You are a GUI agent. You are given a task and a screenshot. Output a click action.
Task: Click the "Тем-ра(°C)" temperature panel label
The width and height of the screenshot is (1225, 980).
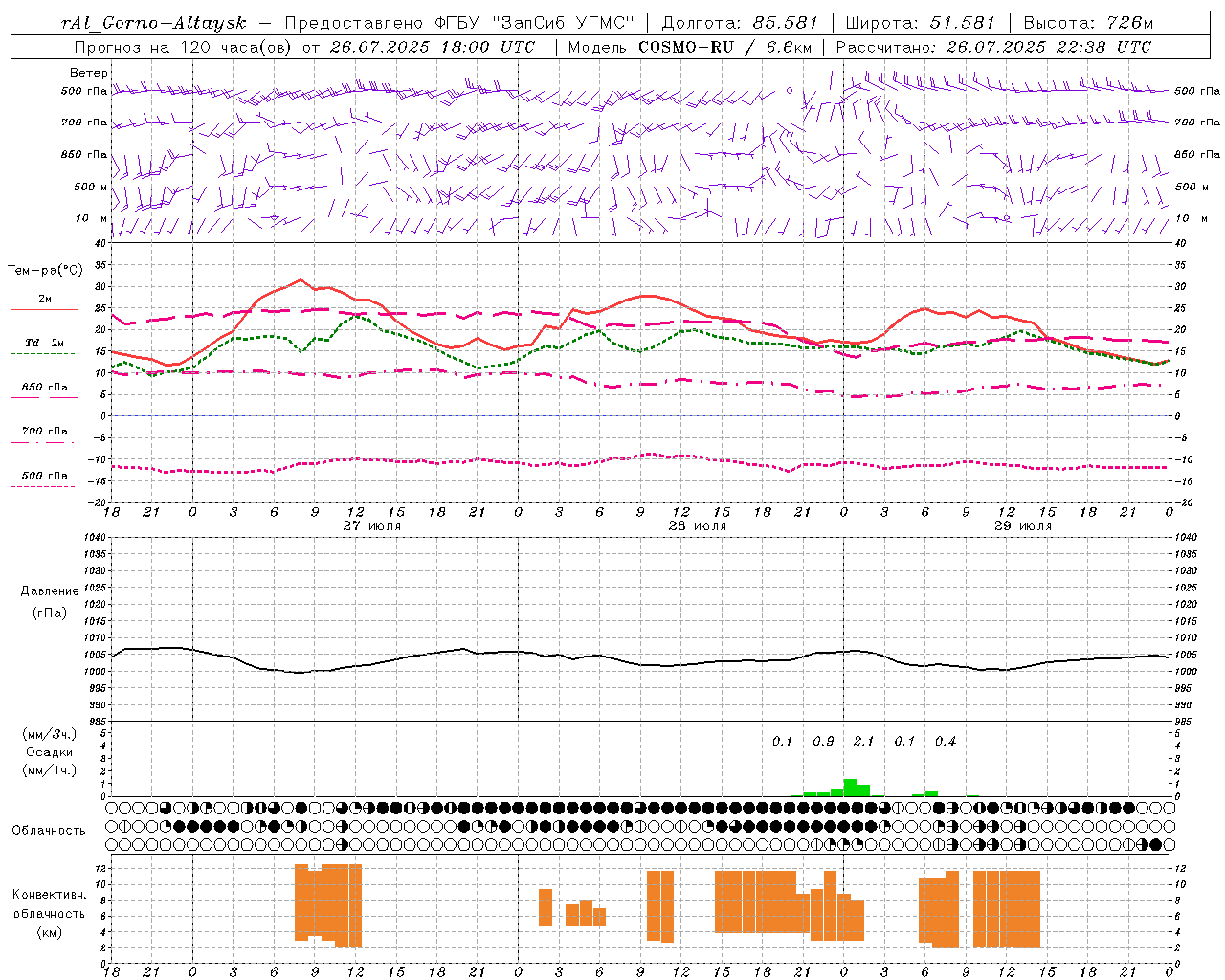pyautogui.click(x=45, y=271)
